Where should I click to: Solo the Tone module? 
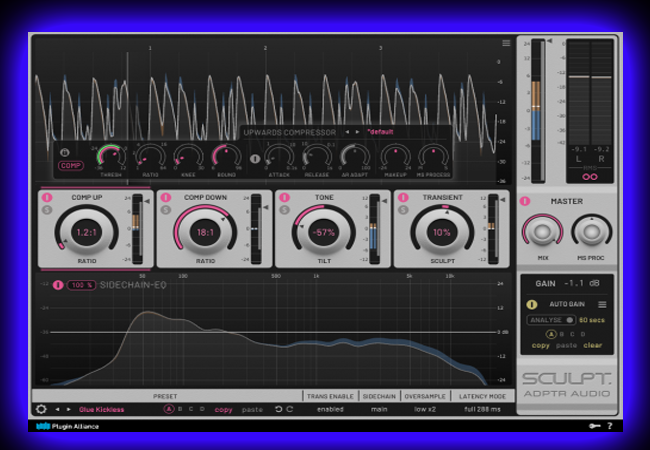point(284,210)
